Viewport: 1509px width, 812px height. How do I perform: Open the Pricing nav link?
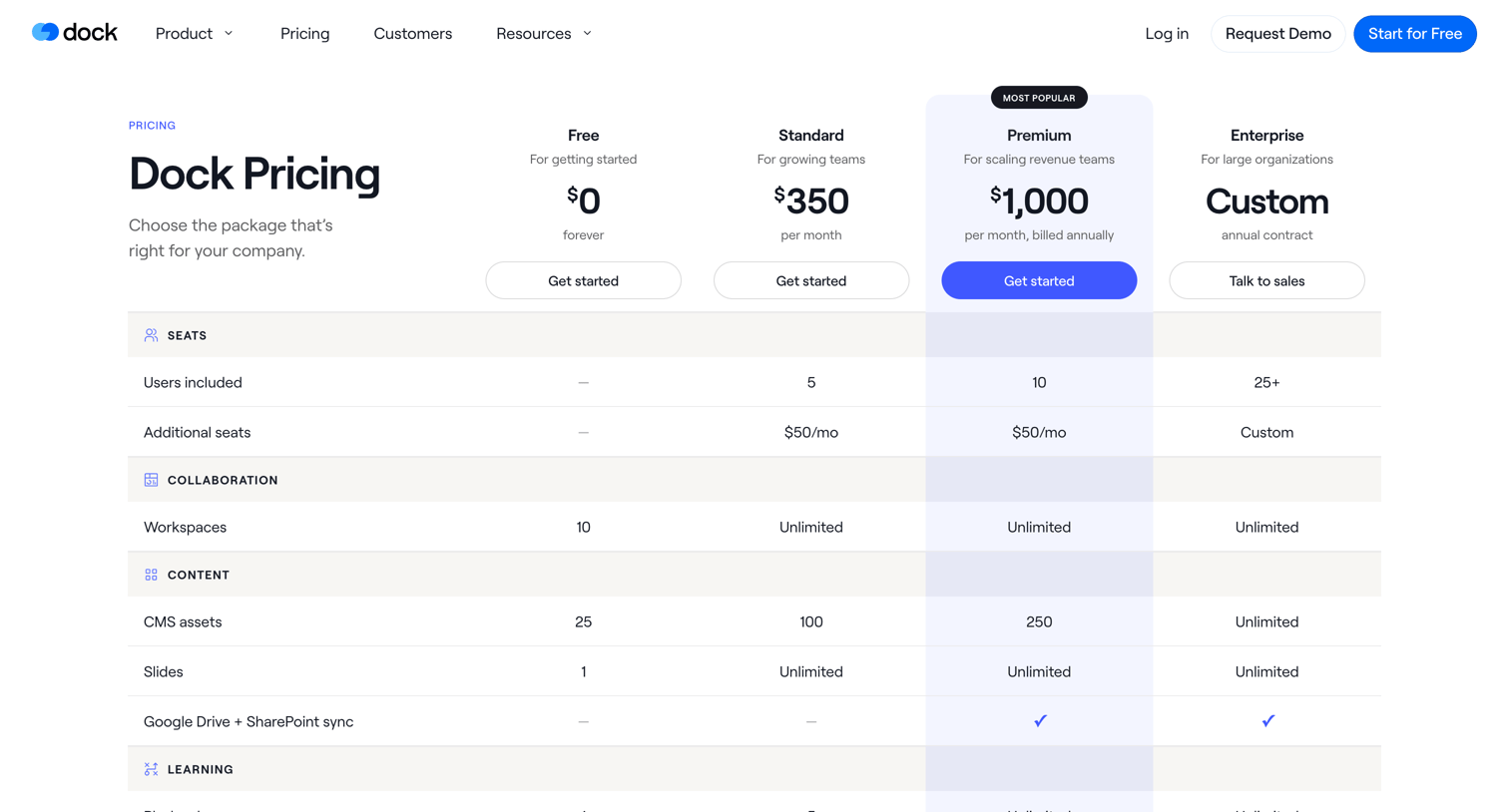305,34
